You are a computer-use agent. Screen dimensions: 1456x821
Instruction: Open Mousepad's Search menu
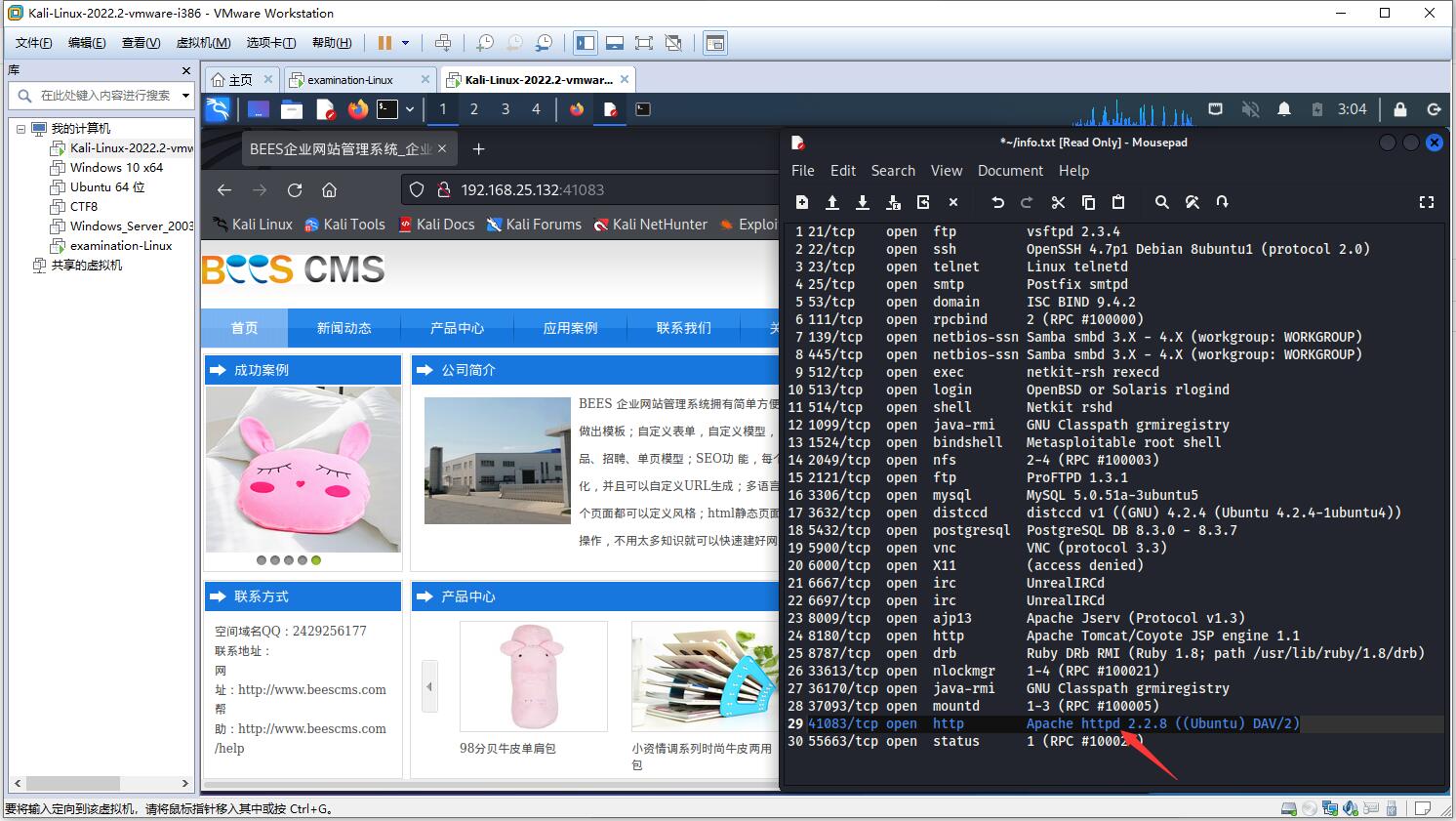(893, 171)
